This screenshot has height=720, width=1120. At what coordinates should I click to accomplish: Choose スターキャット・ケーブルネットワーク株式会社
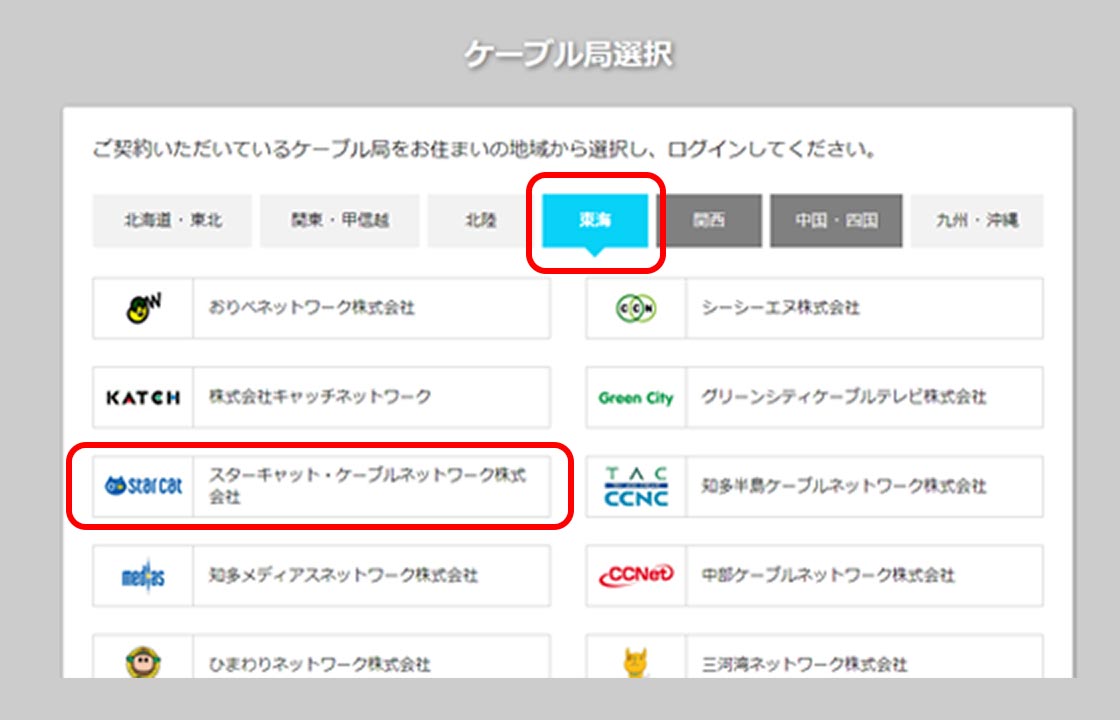pos(321,486)
